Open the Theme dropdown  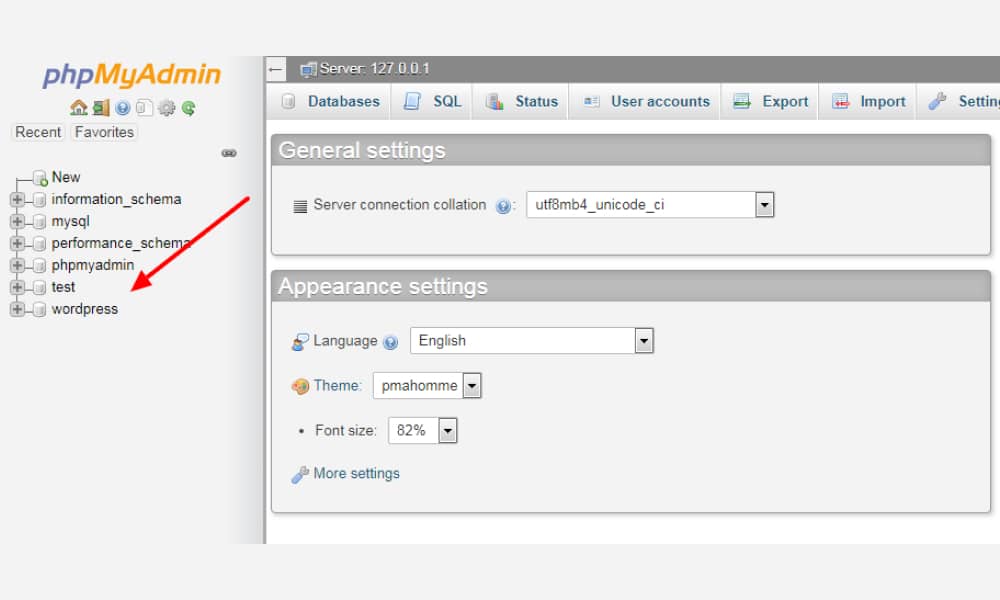coord(427,386)
